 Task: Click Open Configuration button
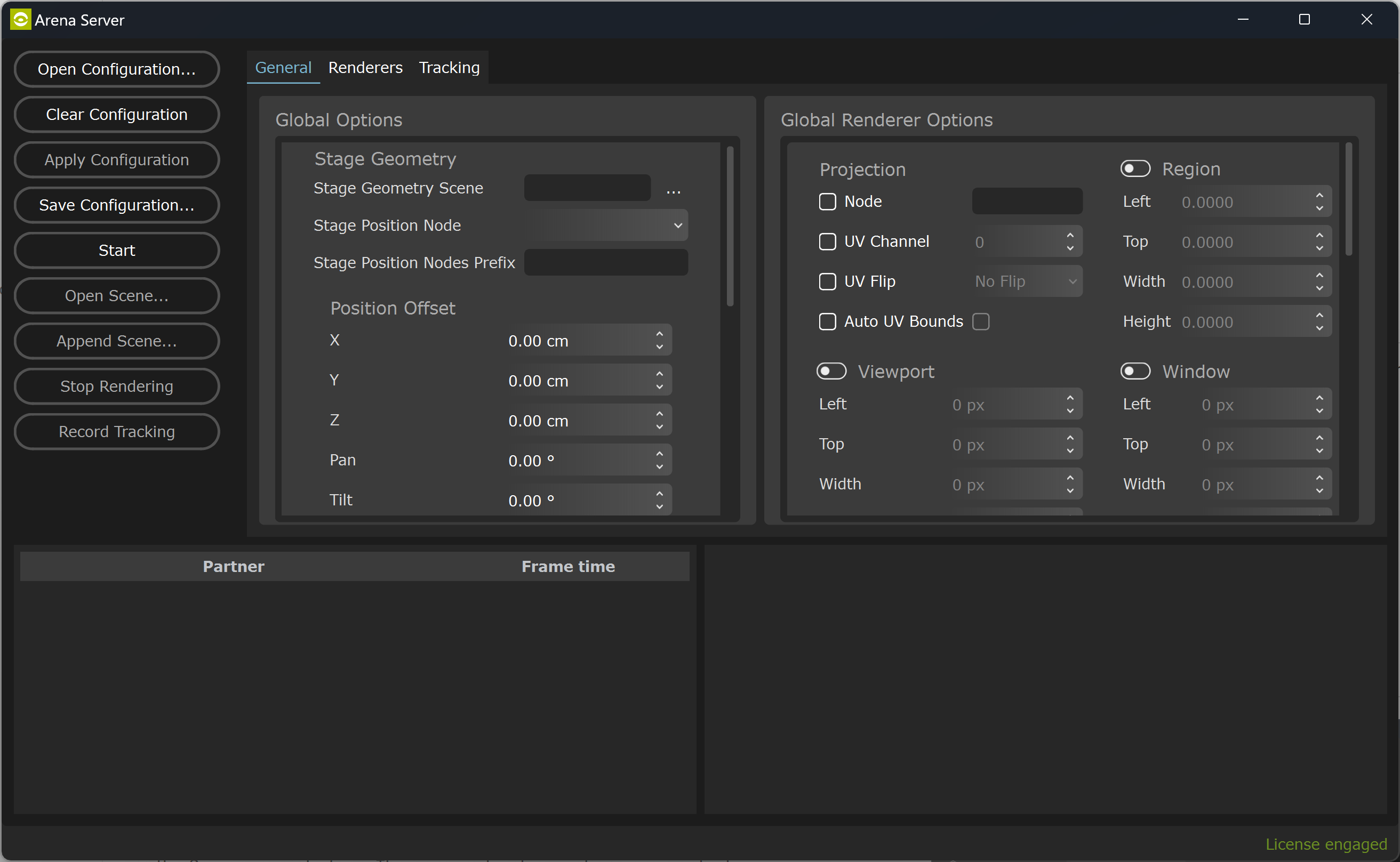[117, 69]
